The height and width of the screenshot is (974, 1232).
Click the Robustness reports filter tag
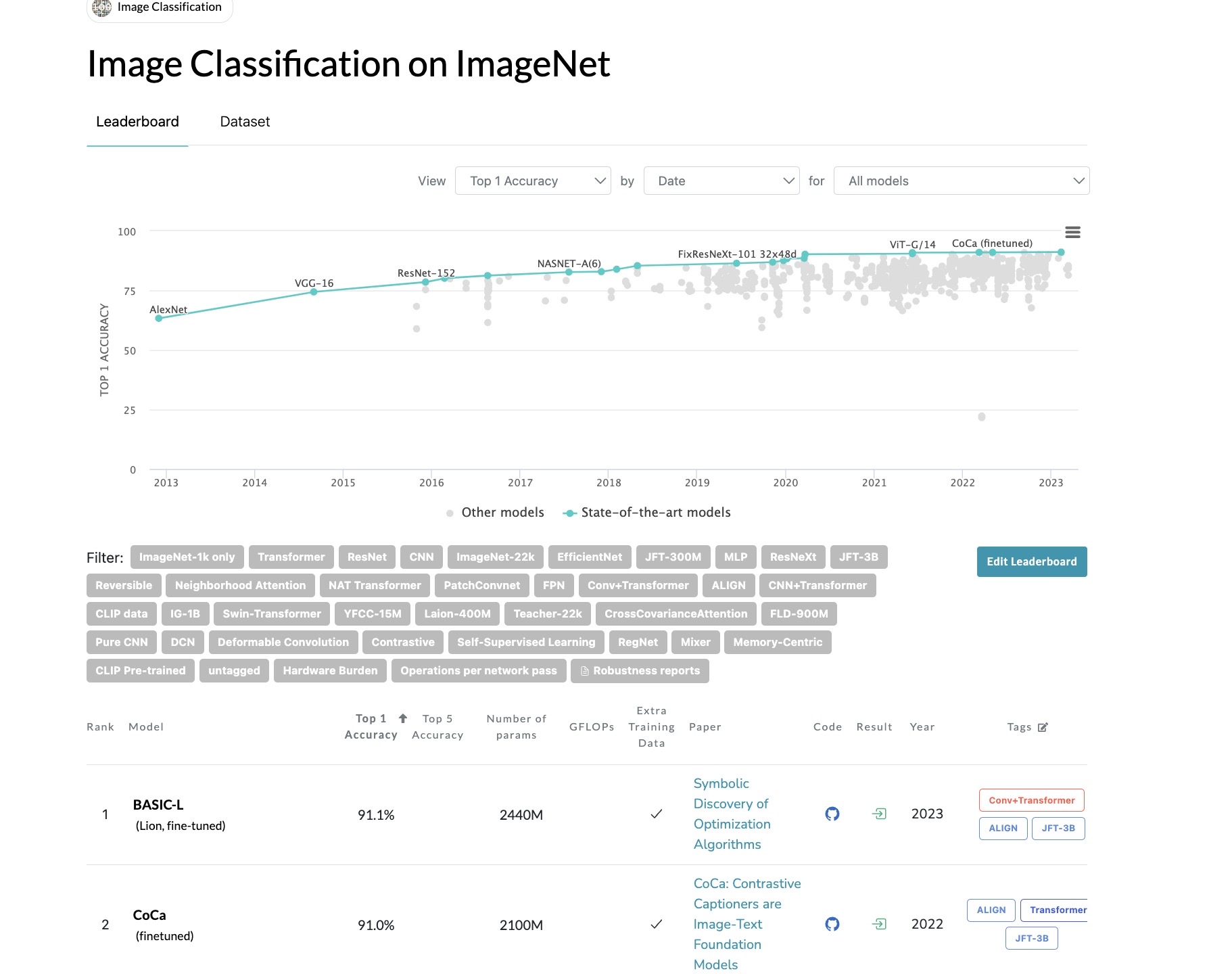click(640, 671)
